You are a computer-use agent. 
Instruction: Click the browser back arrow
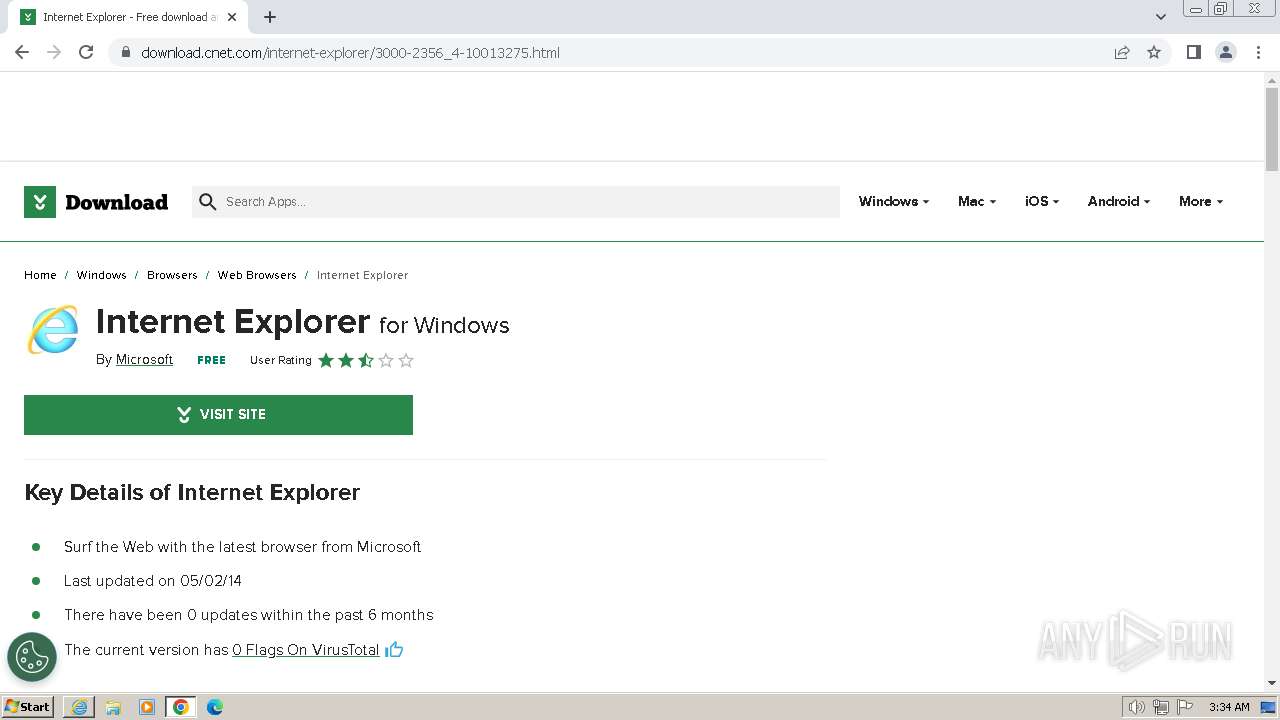[22, 52]
